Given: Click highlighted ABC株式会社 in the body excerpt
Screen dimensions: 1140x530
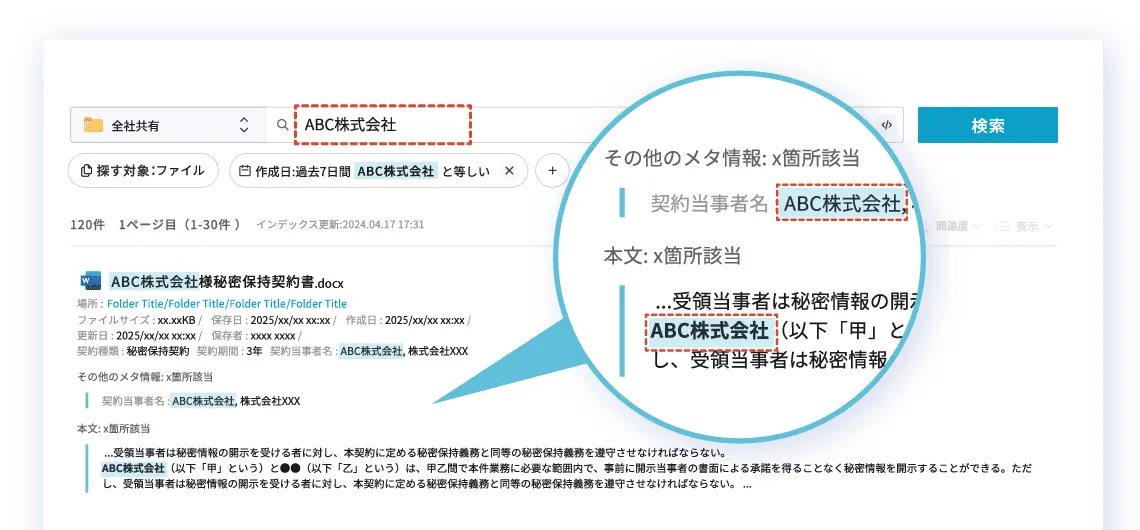Looking at the screenshot, I should 133,467.
